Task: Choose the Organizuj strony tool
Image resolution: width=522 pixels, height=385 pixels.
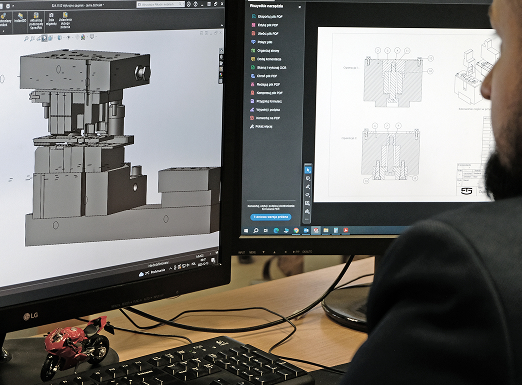Action: pyautogui.click(x=265, y=51)
